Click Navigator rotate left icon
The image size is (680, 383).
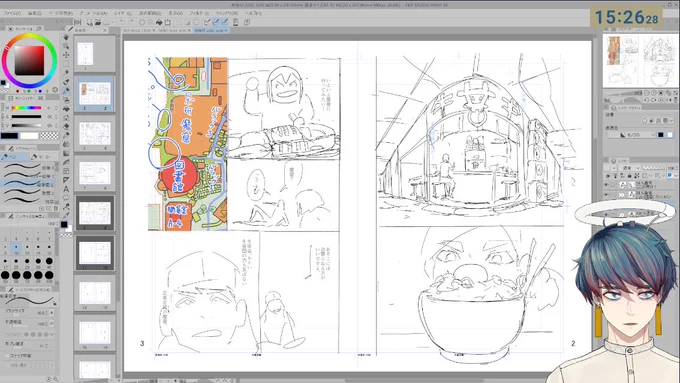click(647, 100)
